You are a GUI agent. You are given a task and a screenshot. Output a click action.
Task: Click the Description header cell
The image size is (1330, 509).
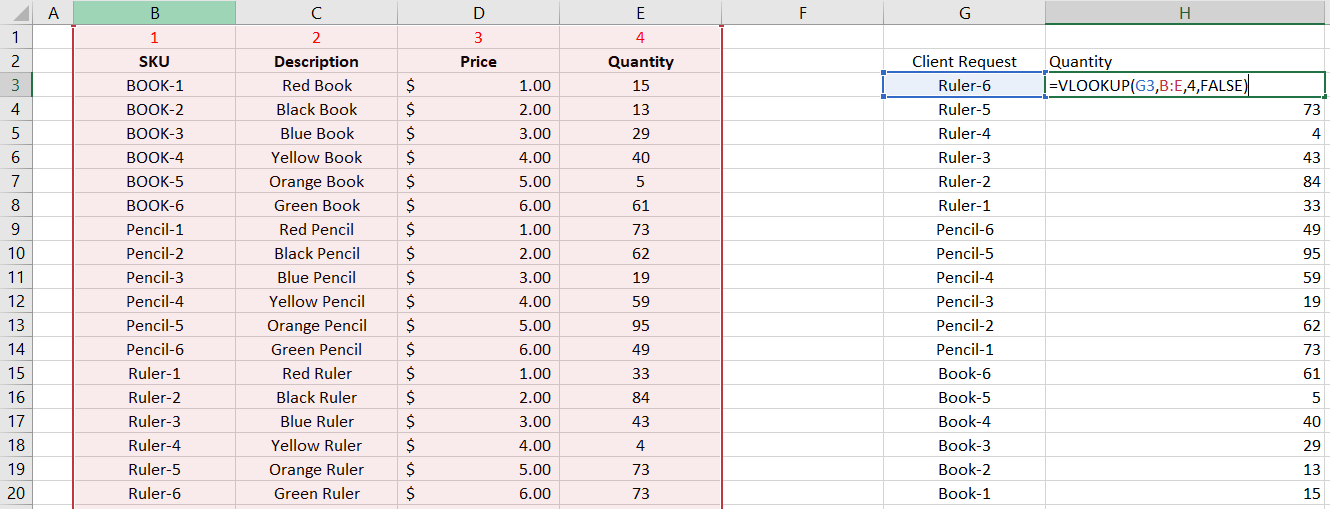click(317, 62)
